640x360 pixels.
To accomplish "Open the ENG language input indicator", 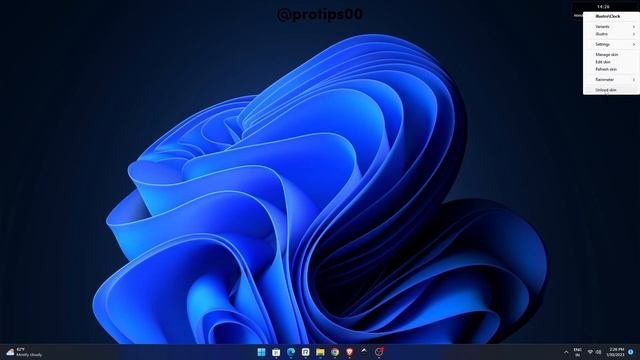I will pyautogui.click(x=578, y=352).
